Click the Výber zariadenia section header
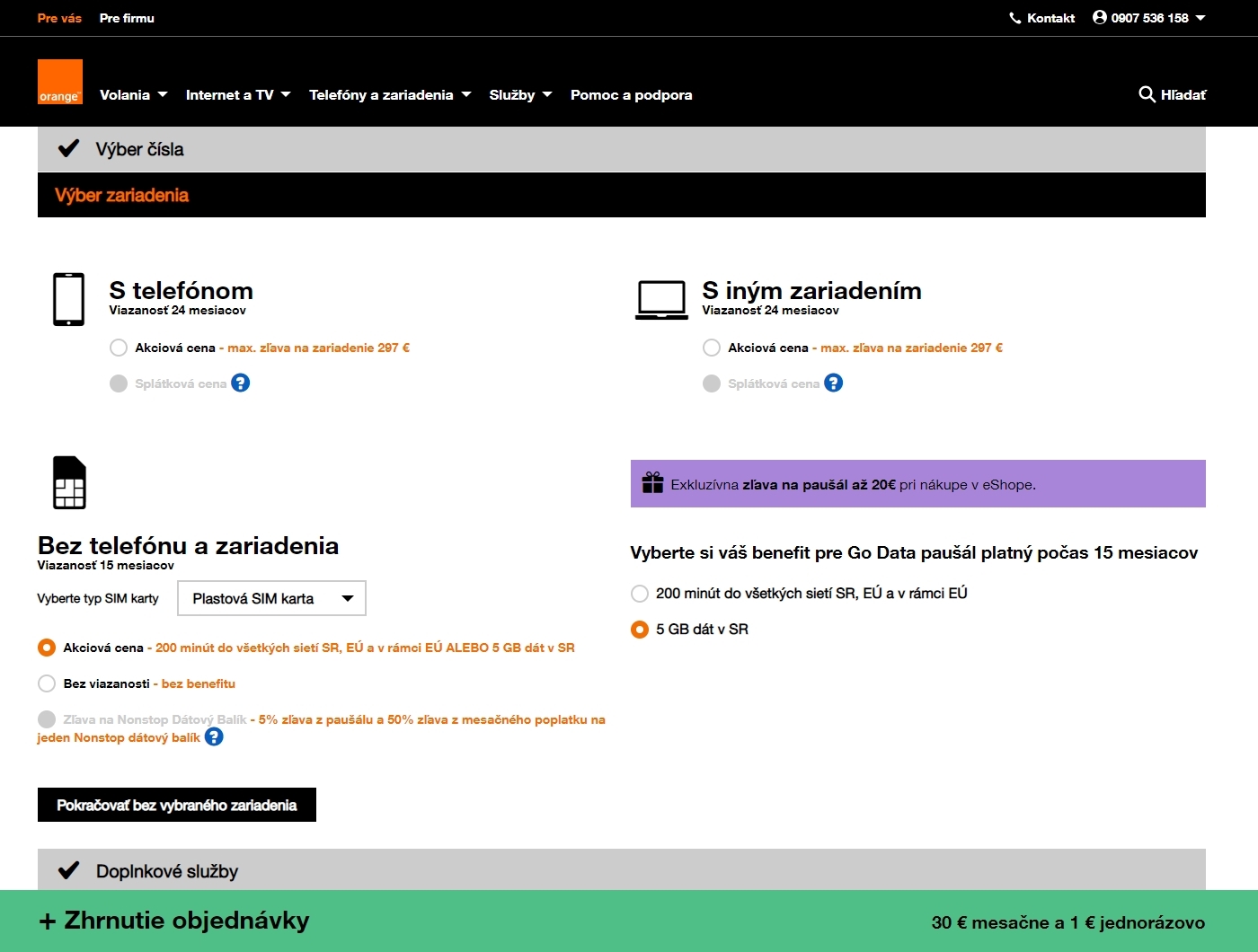 tap(622, 195)
